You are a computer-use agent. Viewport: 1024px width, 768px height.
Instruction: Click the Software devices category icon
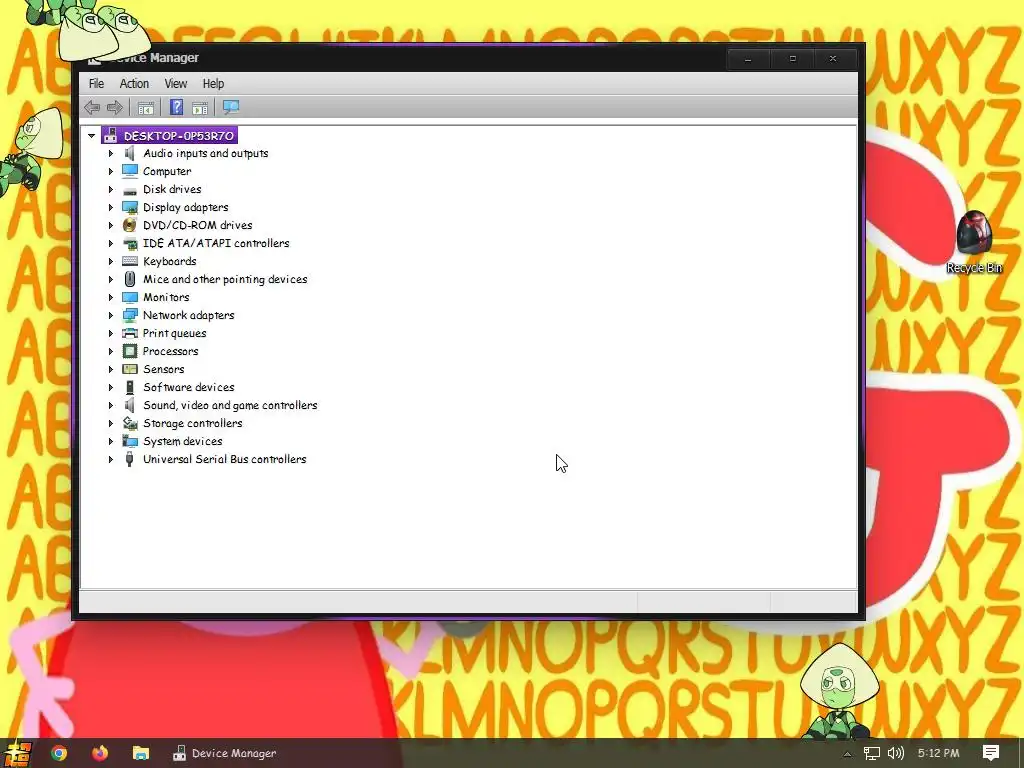coord(130,387)
